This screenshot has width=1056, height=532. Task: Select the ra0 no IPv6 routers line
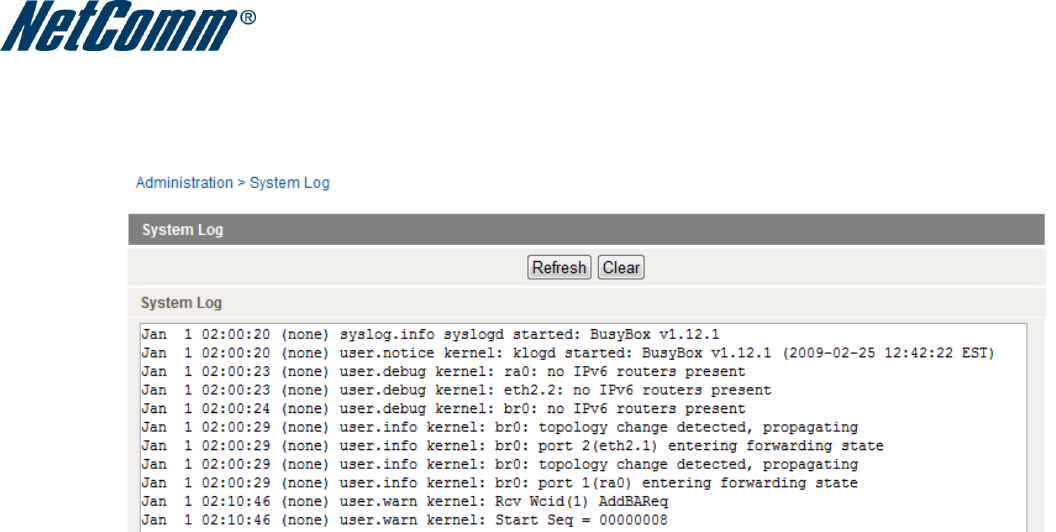(x=443, y=372)
